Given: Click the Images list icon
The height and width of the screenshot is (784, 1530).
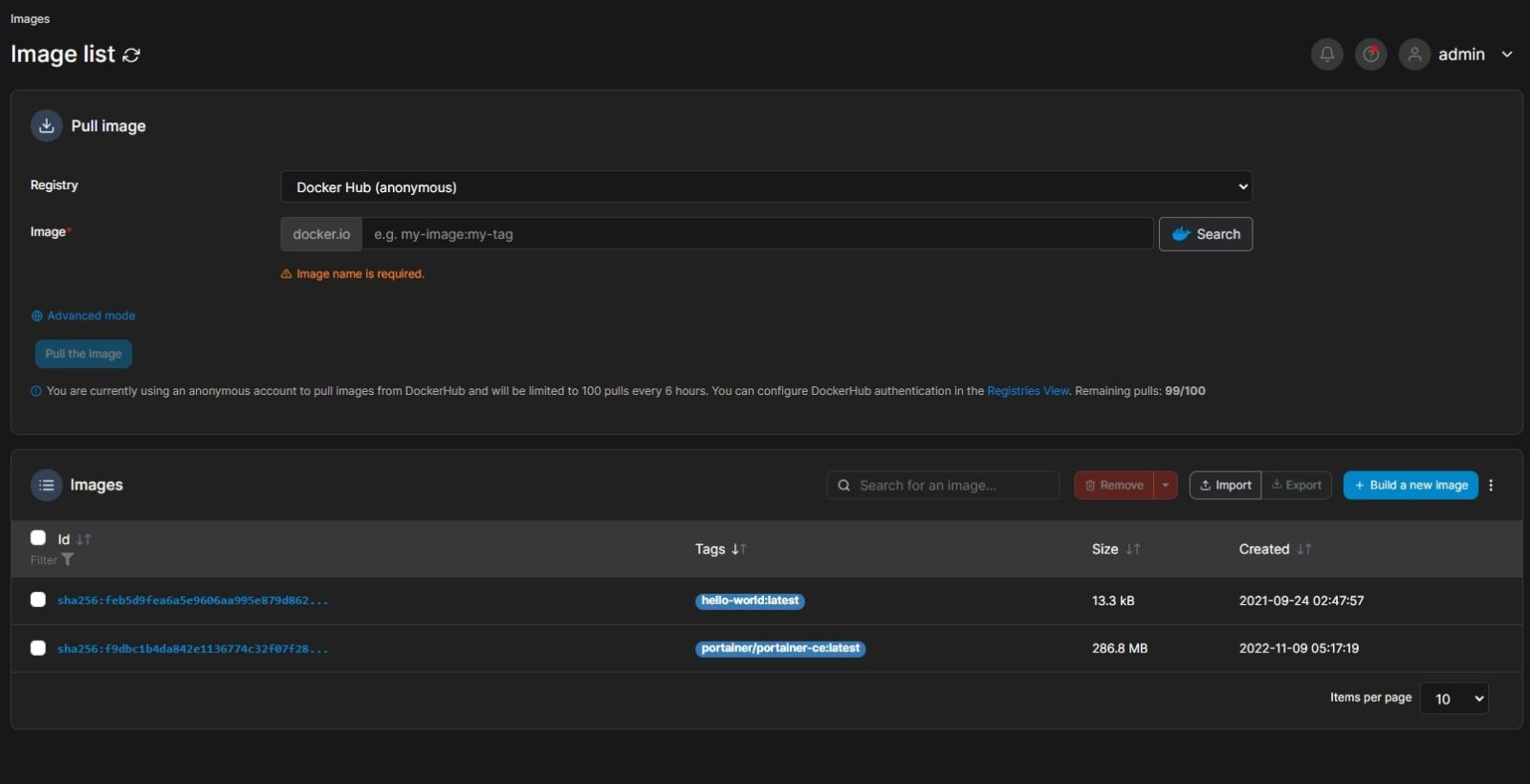Looking at the screenshot, I should [46, 486].
